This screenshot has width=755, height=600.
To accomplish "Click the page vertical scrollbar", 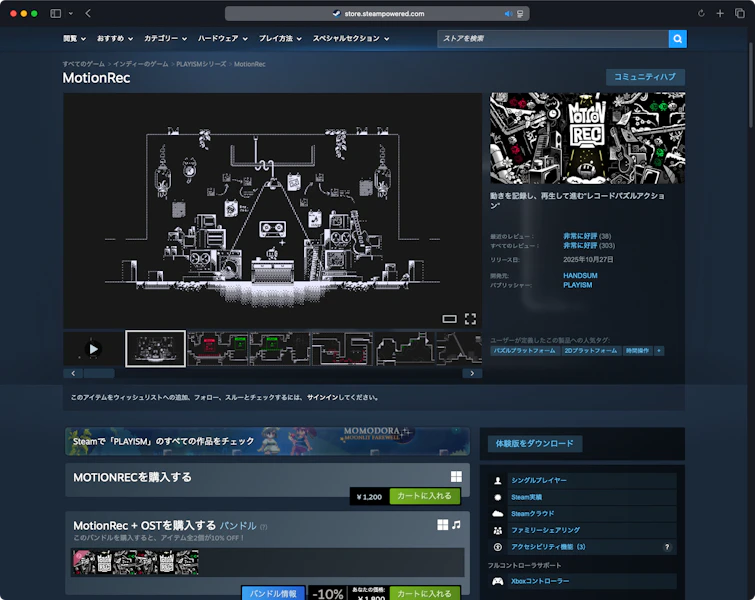I will pos(750,86).
